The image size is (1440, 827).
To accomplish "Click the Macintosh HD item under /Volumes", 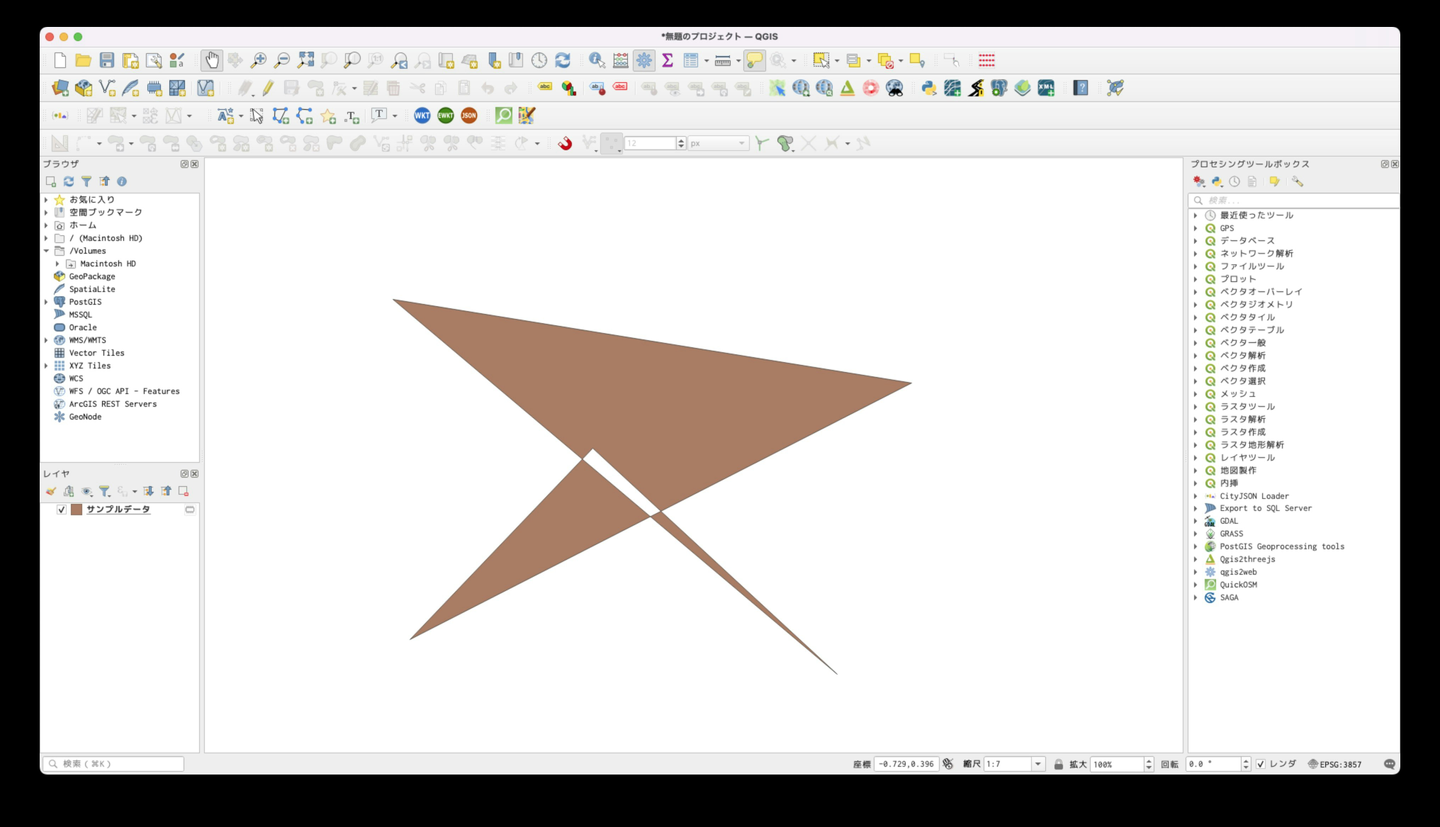I will (108, 264).
